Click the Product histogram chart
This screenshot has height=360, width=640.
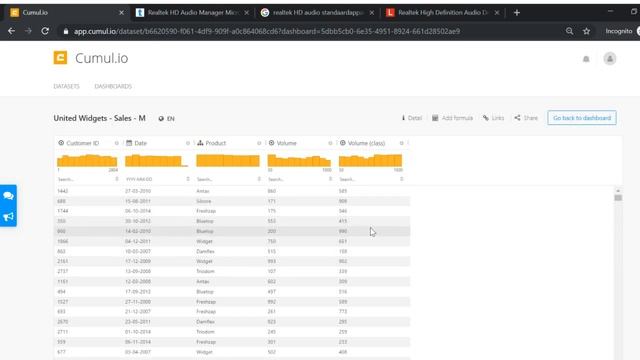coord(228,160)
